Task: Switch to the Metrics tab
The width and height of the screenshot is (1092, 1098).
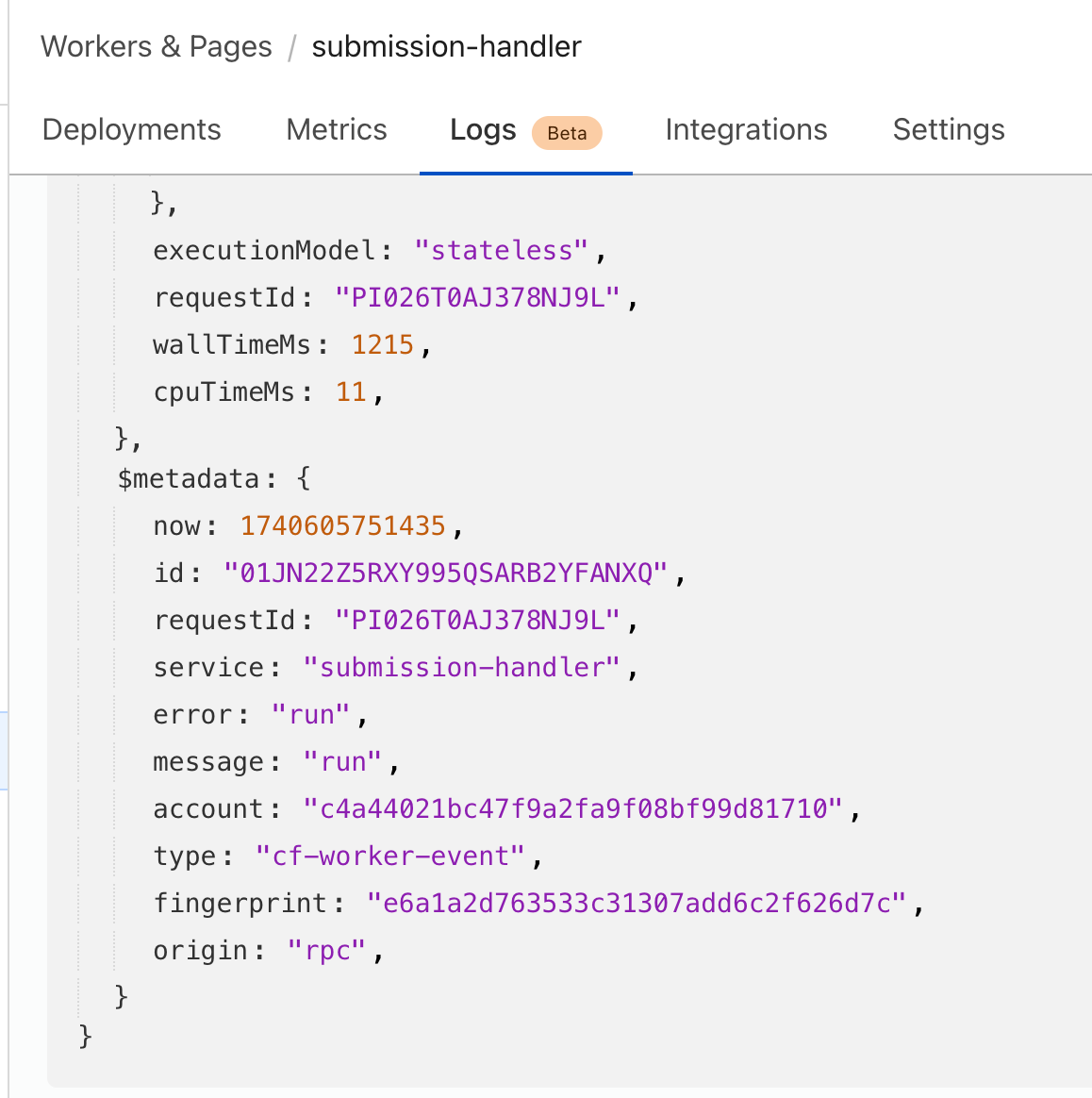Action: pyautogui.click(x=336, y=130)
